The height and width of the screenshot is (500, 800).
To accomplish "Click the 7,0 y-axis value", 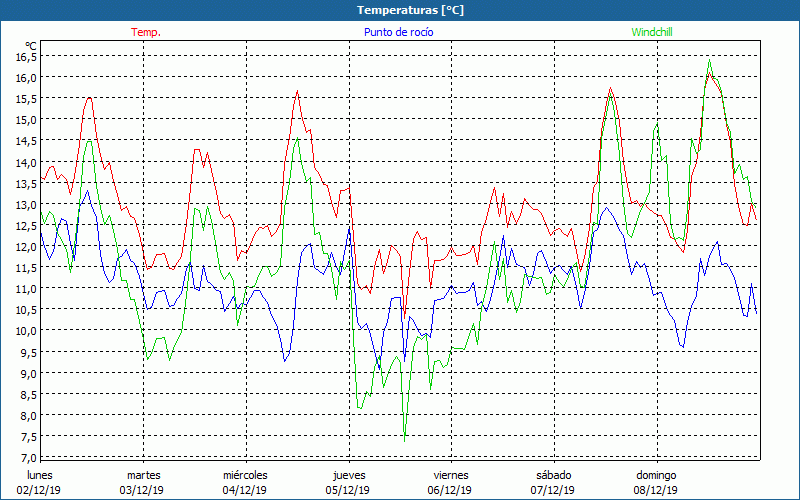I will click(x=29, y=458).
